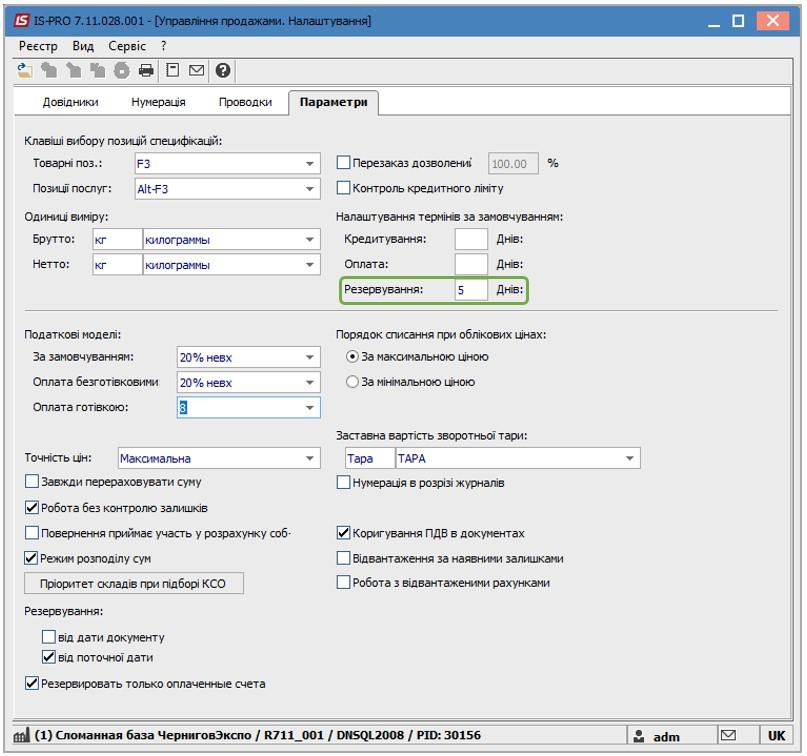Enable Робота з відвантаженими рахунками
The image size is (807, 756).
[343, 583]
